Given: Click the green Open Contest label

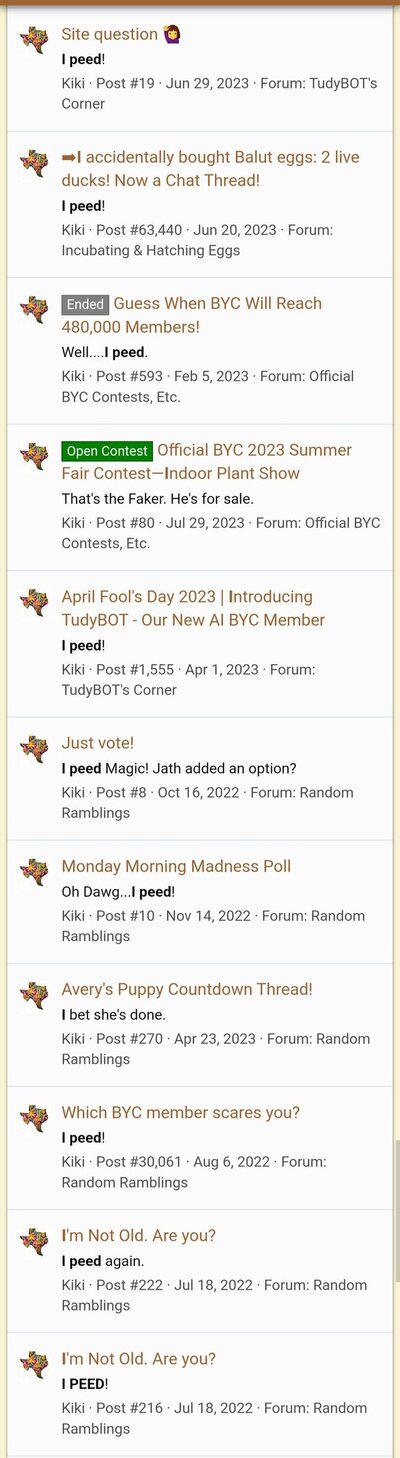Looking at the screenshot, I should [x=107, y=451].
